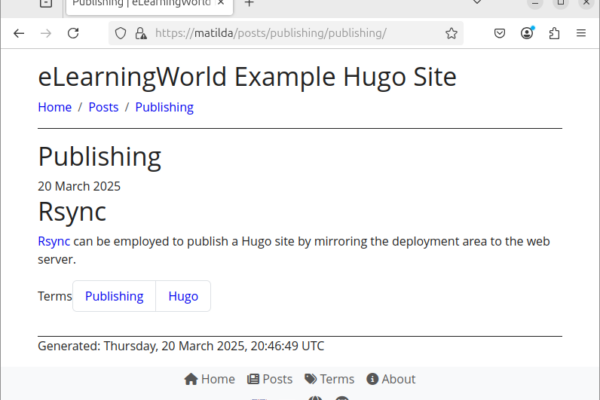Go back to the previous page
The width and height of the screenshot is (600, 400).
(x=19, y=33)
